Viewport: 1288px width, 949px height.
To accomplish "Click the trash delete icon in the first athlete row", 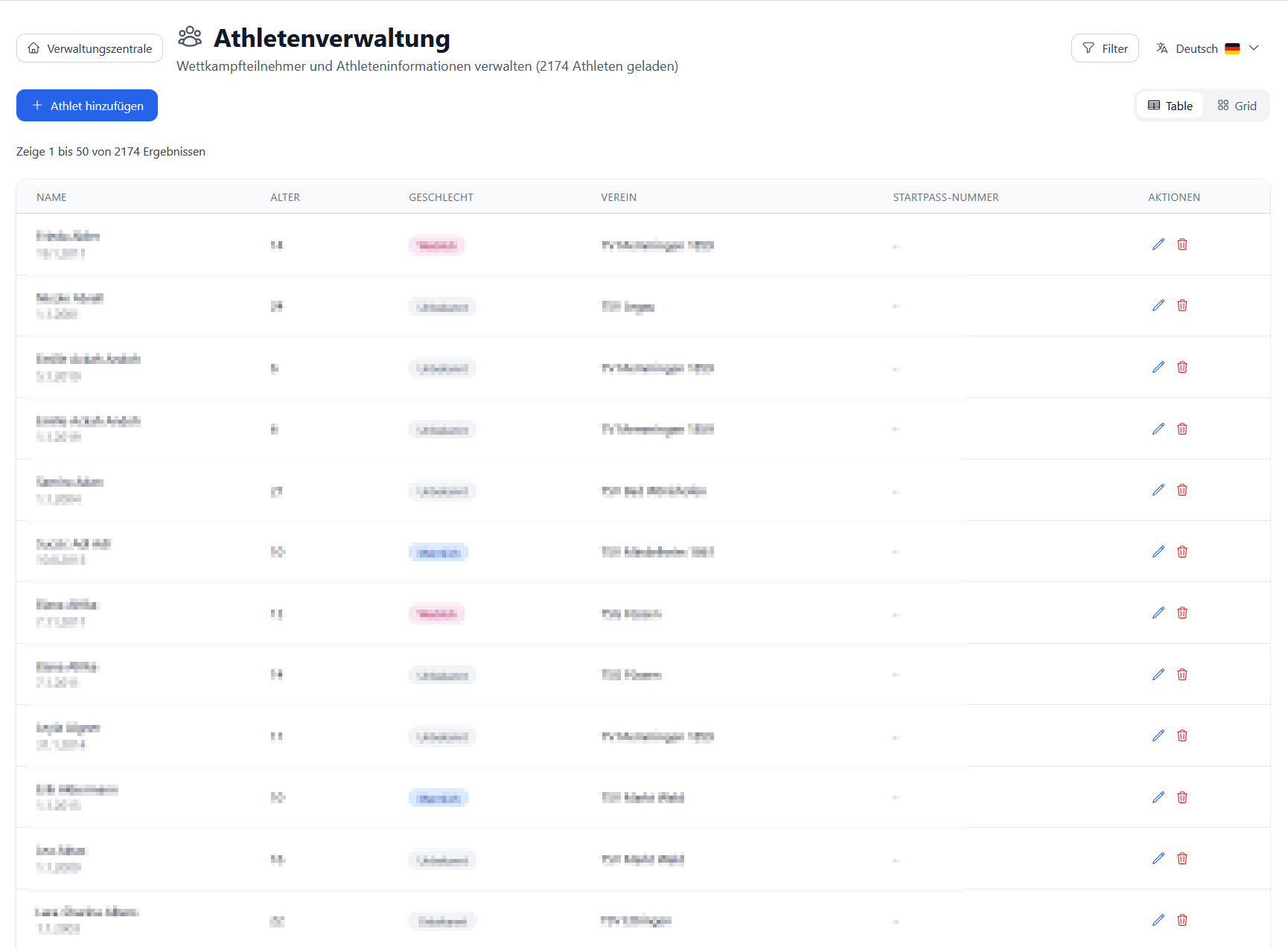I will tap(1182, 244).
